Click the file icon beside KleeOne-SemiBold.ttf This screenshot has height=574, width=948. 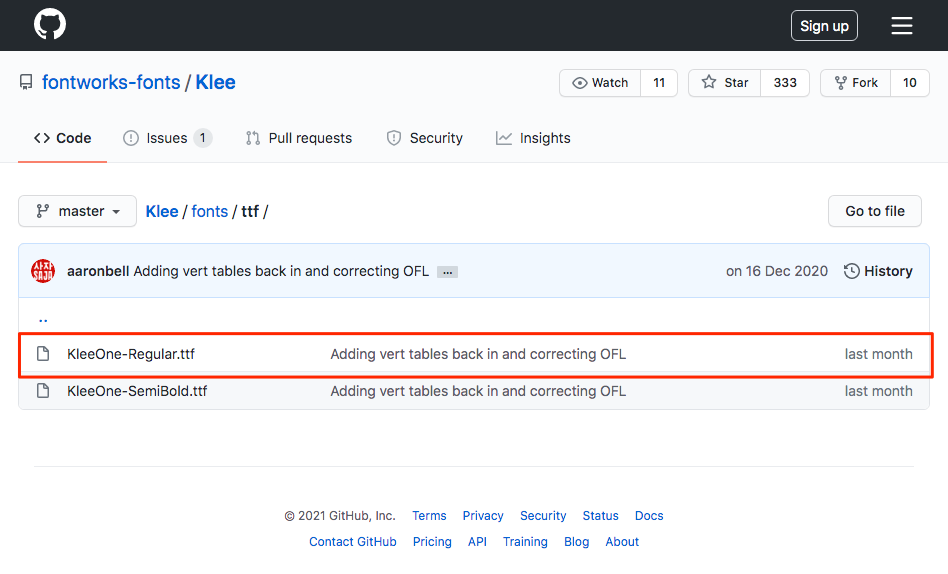(x=43, y=391)
